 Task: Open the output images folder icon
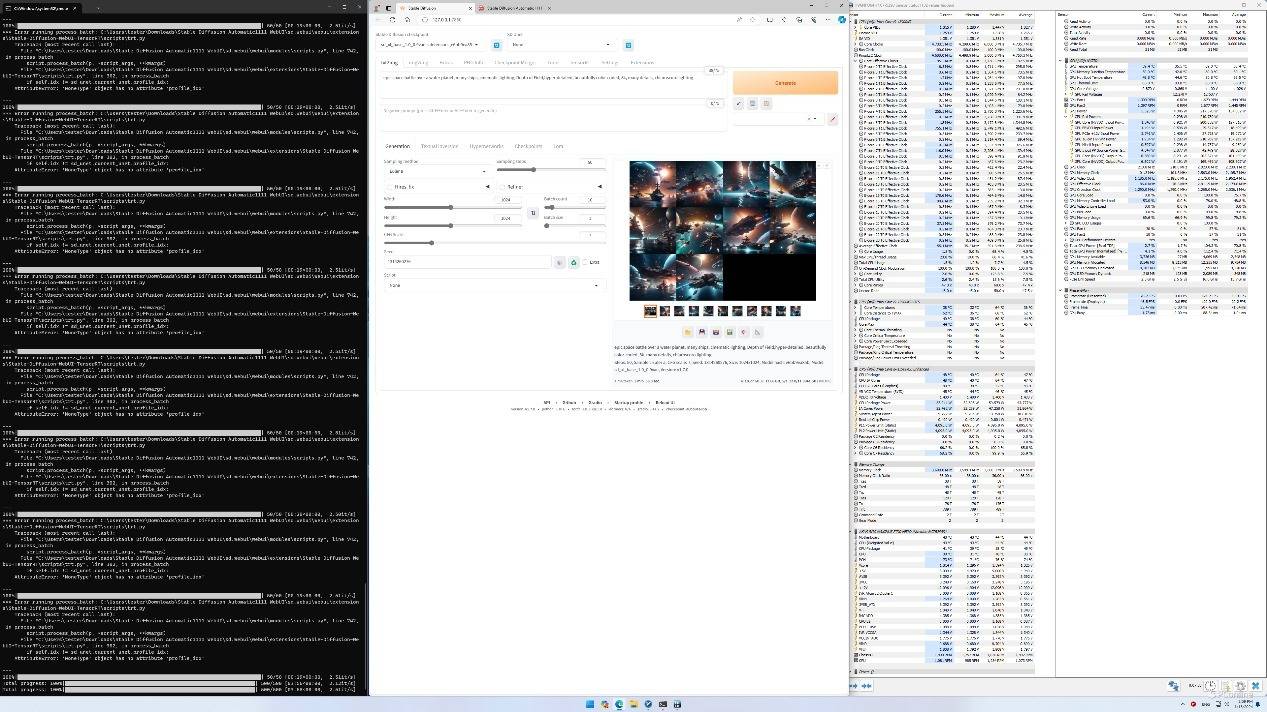(688, 332)
